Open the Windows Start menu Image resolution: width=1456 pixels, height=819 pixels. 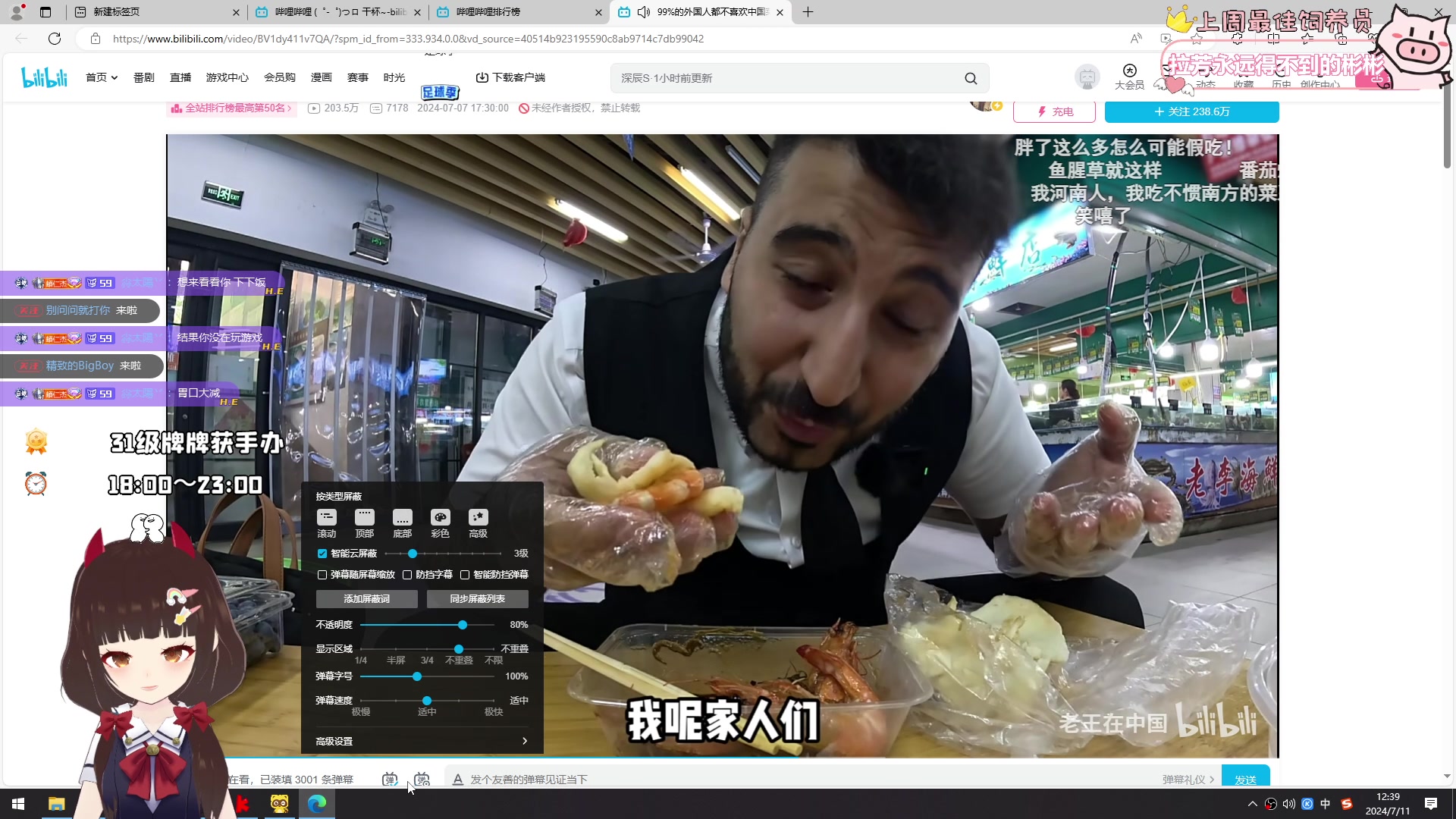[18, 804]
